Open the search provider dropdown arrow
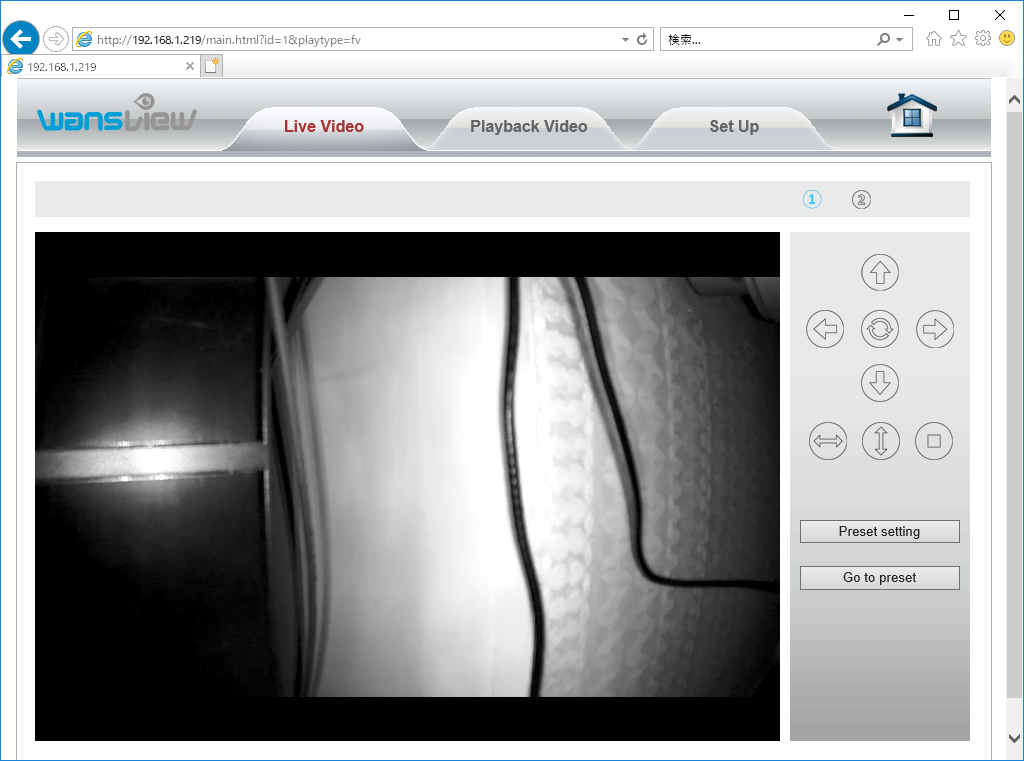The height and width of the screenshot is (761, 1024). [x=900, y=40]
